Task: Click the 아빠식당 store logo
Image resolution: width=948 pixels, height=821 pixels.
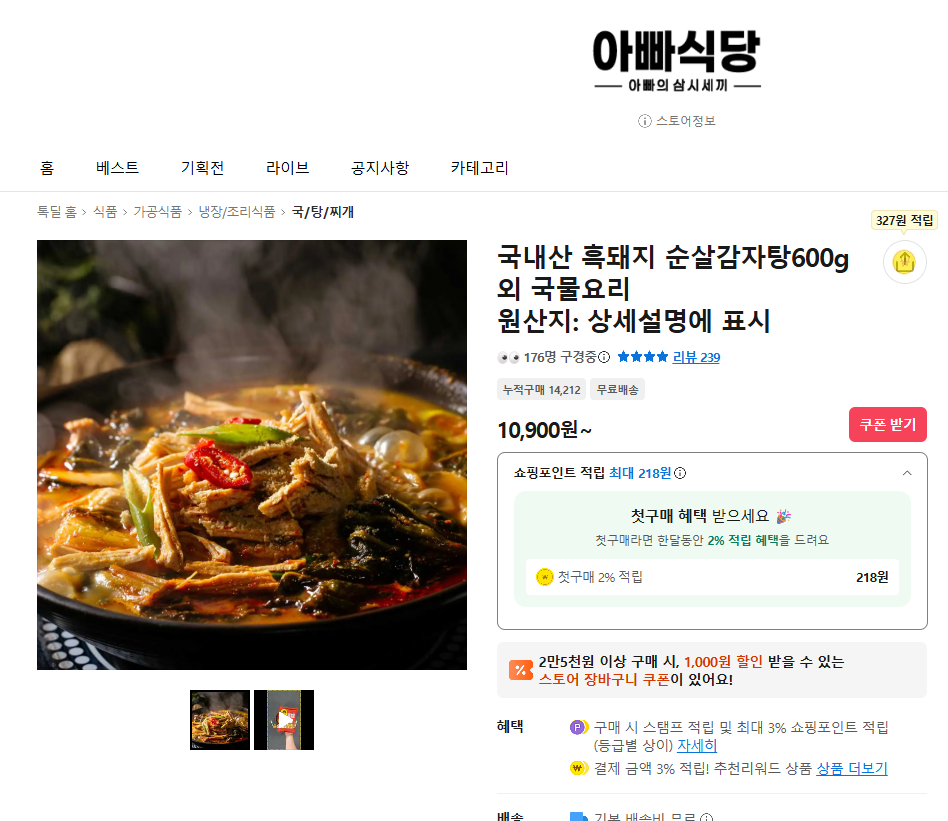Action: pos(677,60)
